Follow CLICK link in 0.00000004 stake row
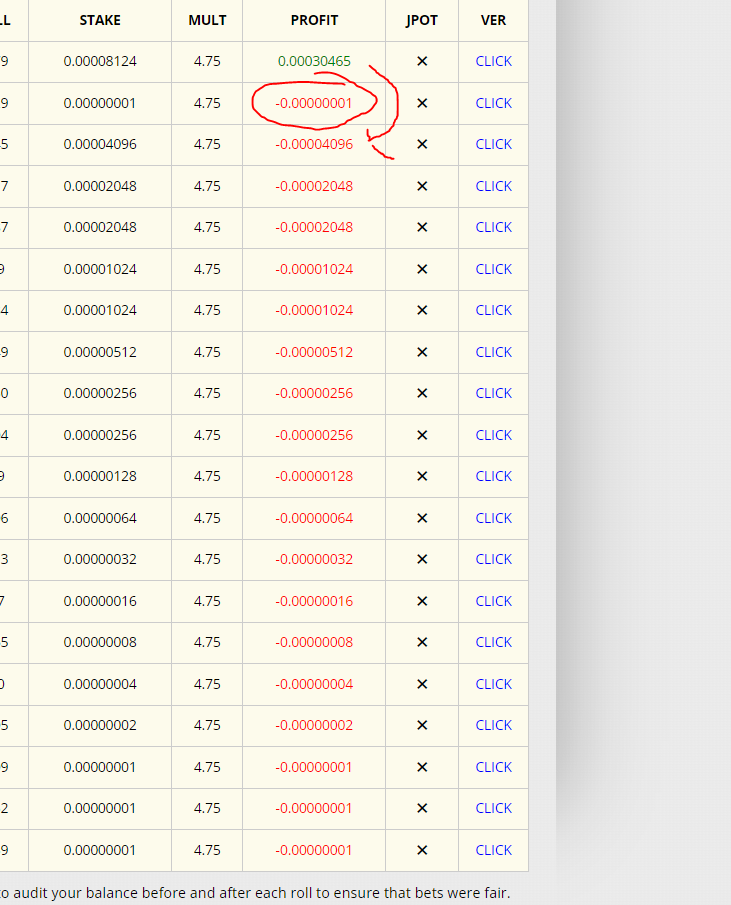 (x=493, y=684)
